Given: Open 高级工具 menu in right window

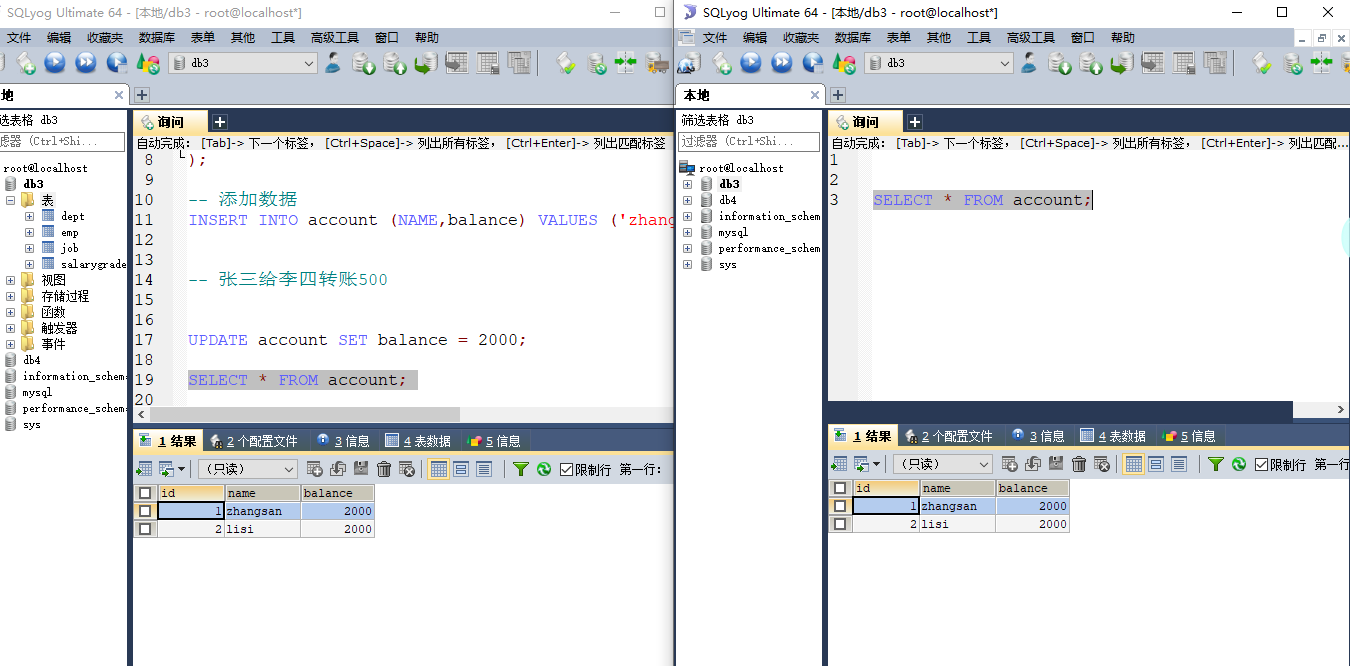Looking at the screenshot, I should pyautogui.click(x=1032, y=38).
